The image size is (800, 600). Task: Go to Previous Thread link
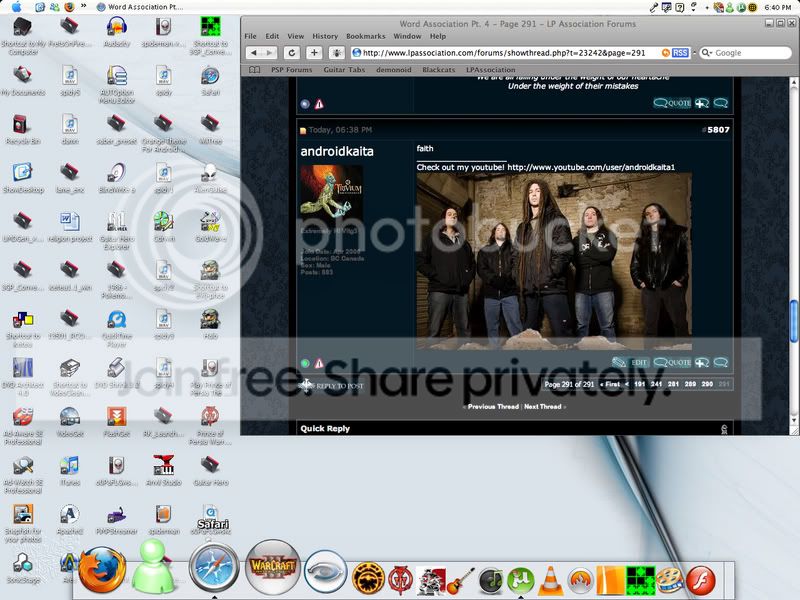pyautogui.click(x=493, y=407)
